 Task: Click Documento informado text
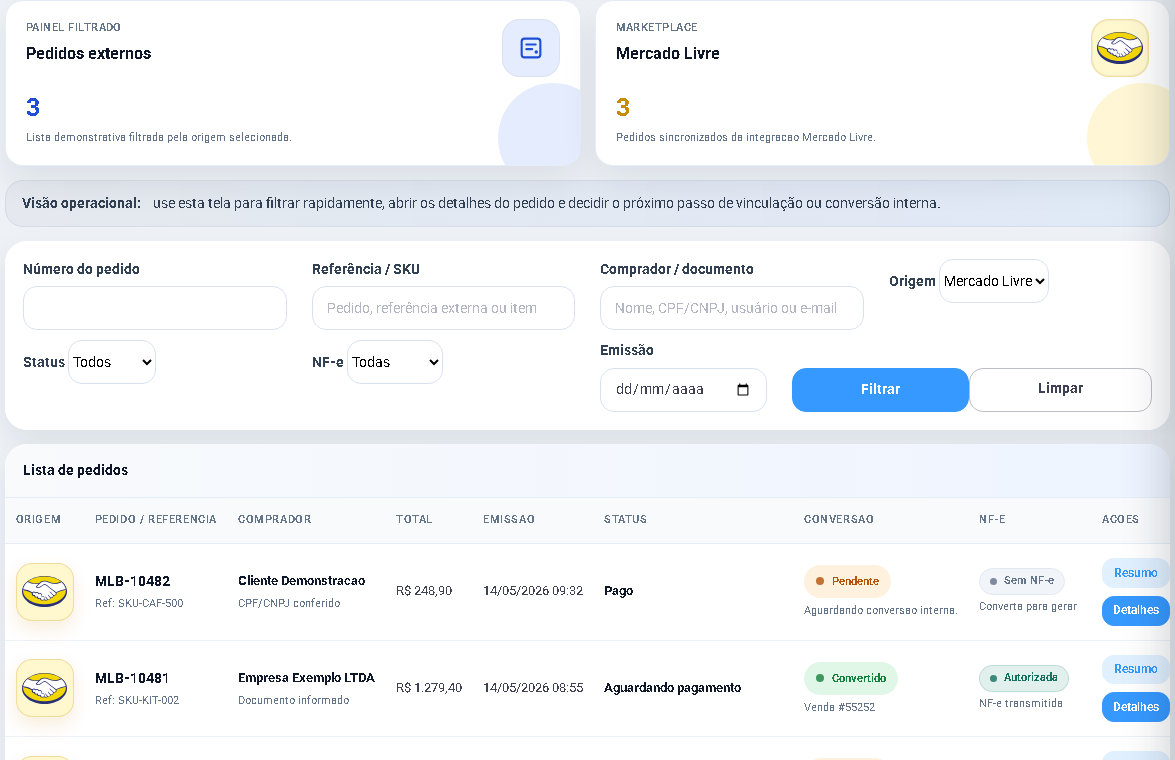[x=294, y=700]
